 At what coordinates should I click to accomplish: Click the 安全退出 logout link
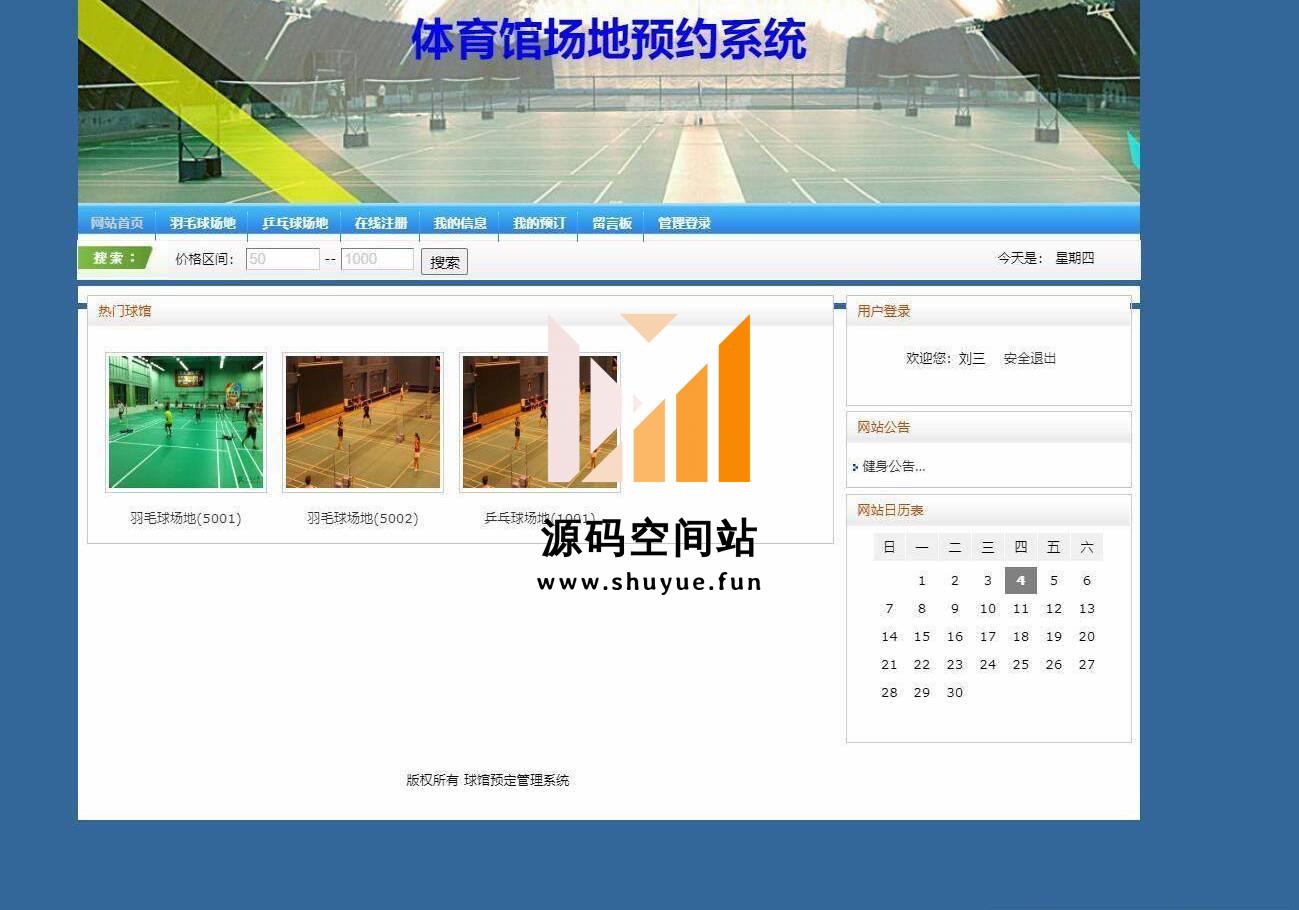coord(1030,358)
